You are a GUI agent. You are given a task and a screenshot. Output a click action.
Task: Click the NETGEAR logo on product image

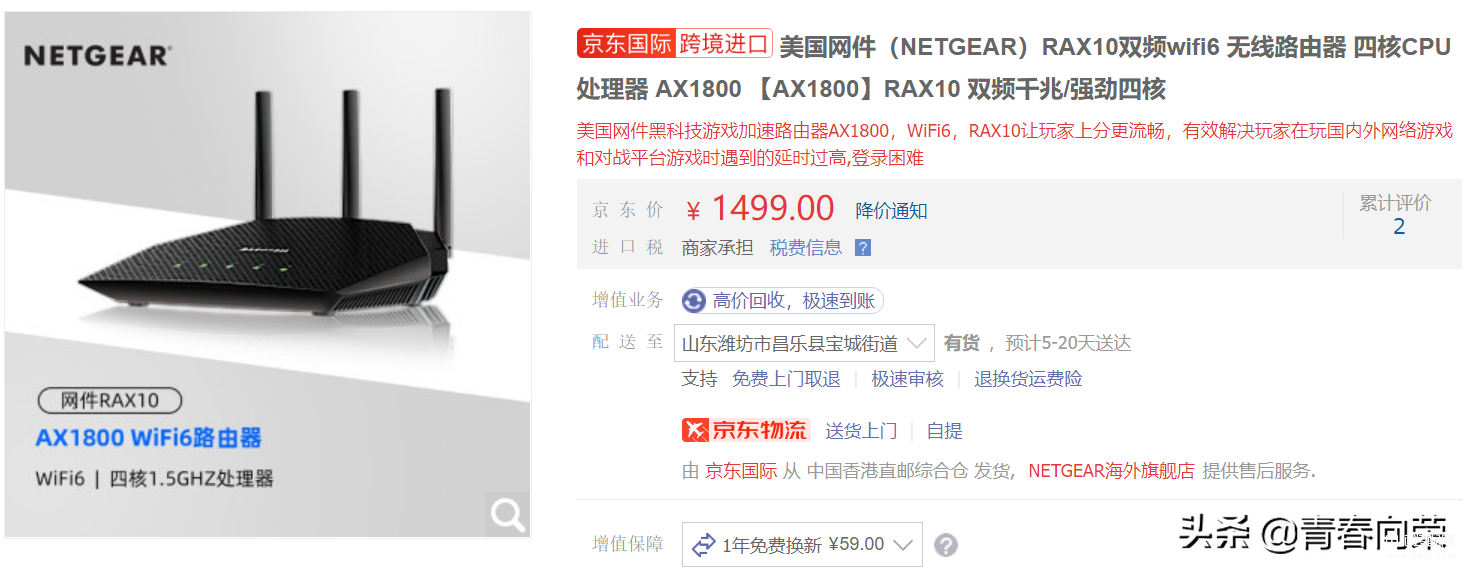point(97,55)
